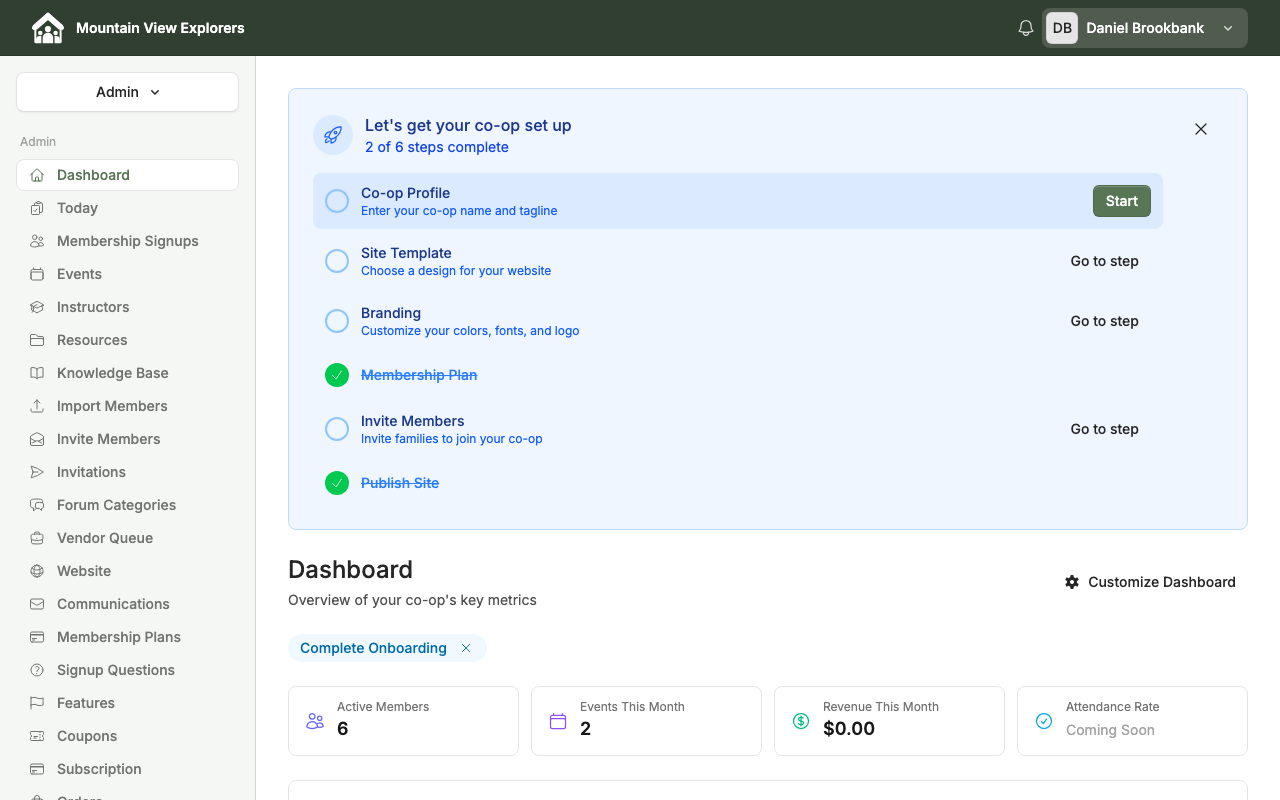Click the '2 of 6 steps complete' text
The width and height of the screenshot is (1280, 800).
pos(437,147)
